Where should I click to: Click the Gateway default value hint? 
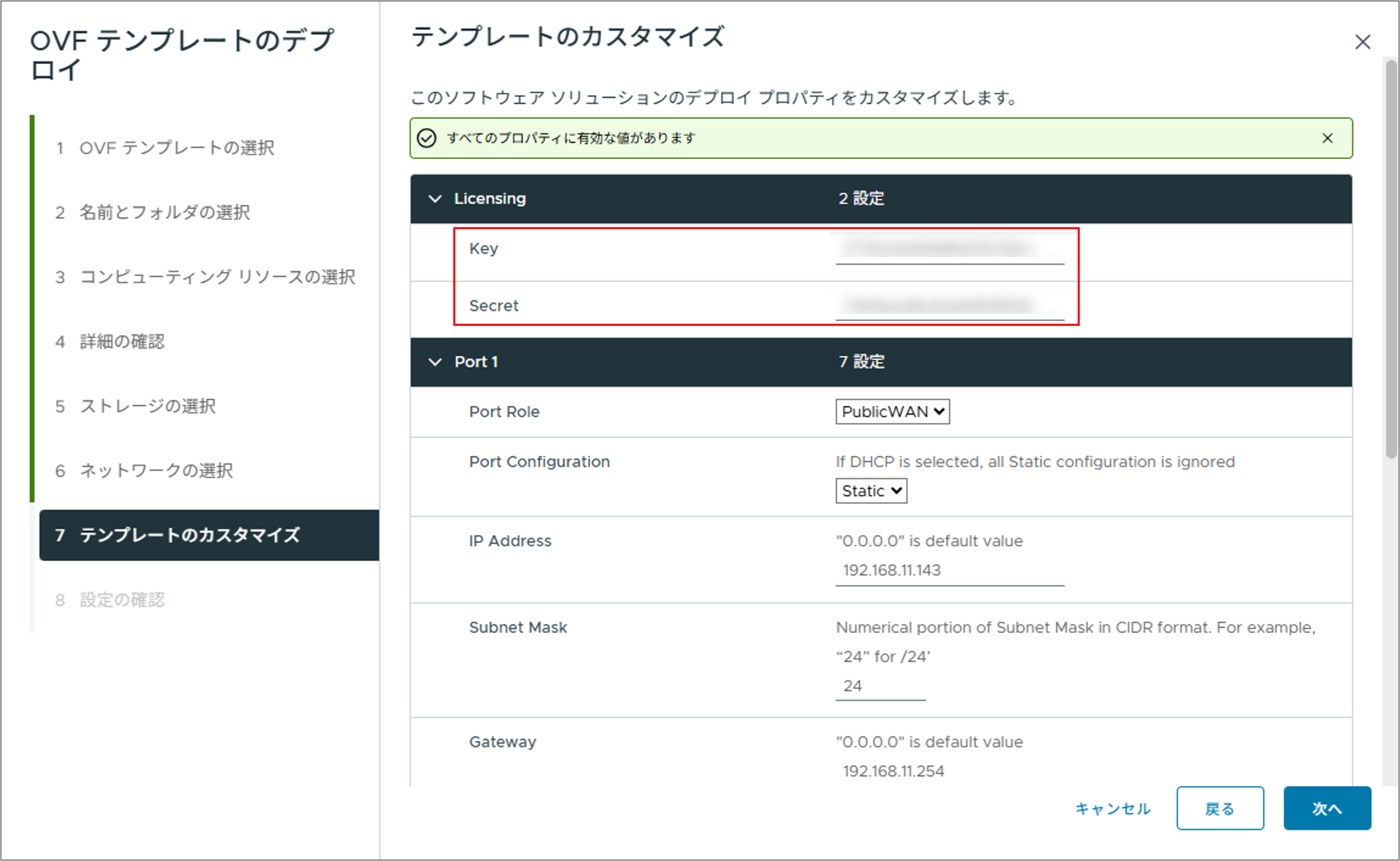(x=929, y=742)
